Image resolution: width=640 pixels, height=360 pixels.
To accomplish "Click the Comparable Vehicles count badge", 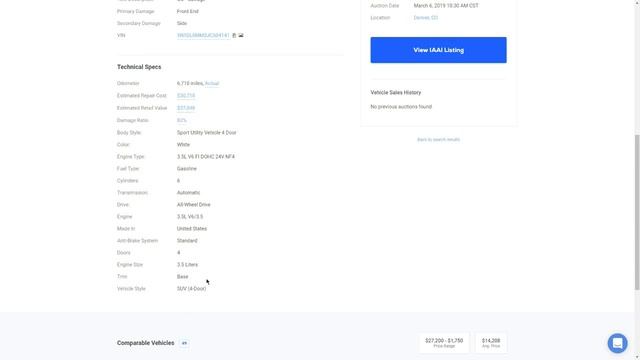I will click(x=184, y=343).
